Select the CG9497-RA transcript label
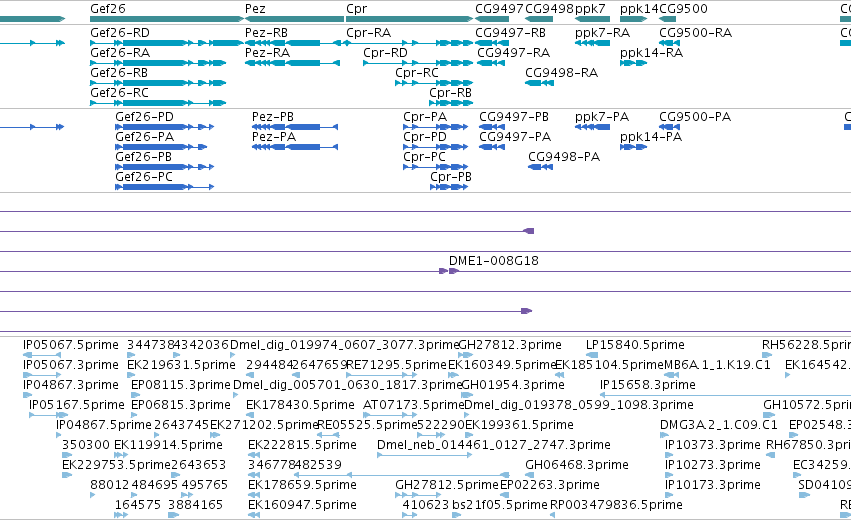 click(513, 53)
